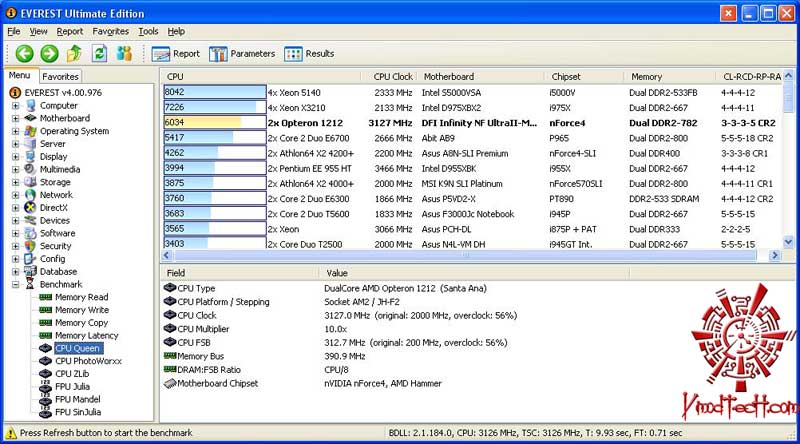Sort by Motherboard column header
This screenshot has width=800, height=444.
pyautogui.click(x=481, y=77)
